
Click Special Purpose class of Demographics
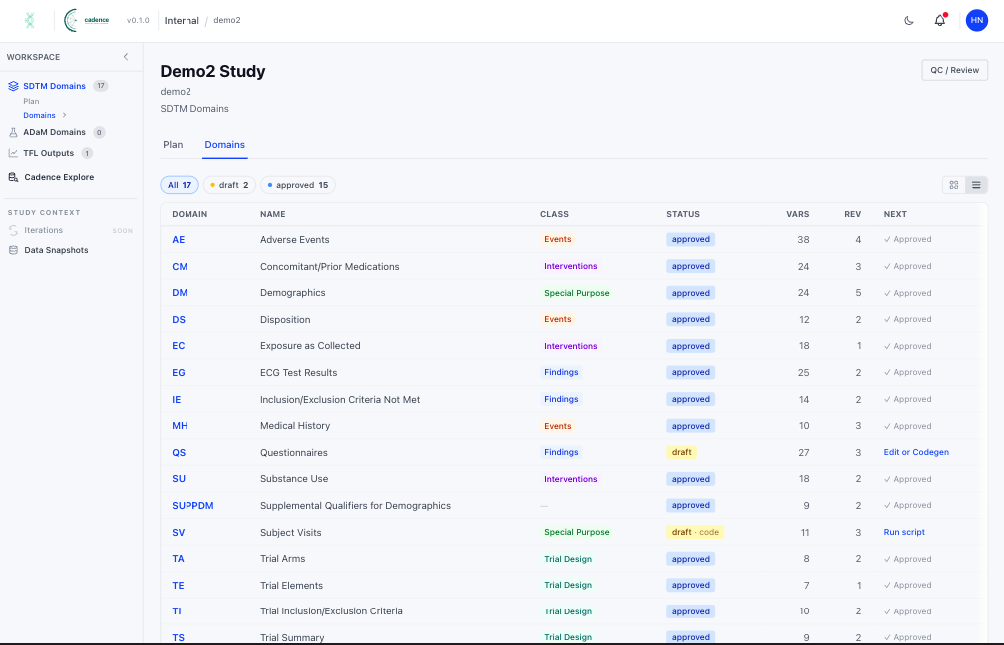coord(577,293)
